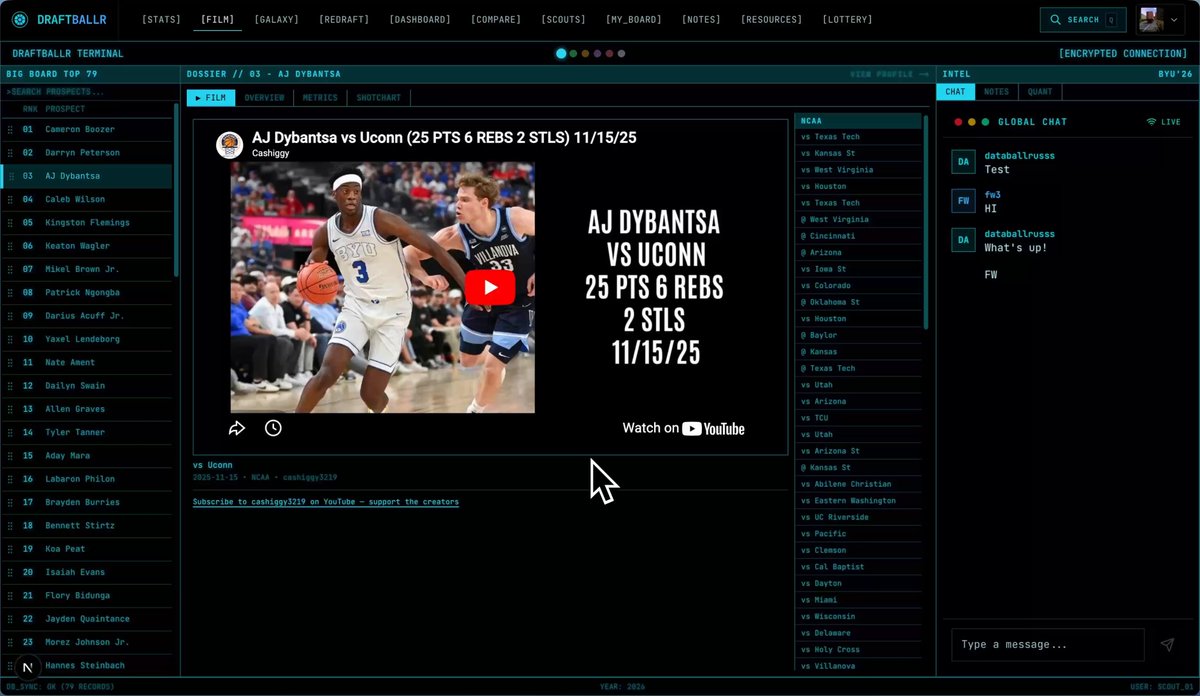Screen dimensions: 1200x696
Task: Click the scrollbar in the Big Board prospect list
Action: pos(176,190)
